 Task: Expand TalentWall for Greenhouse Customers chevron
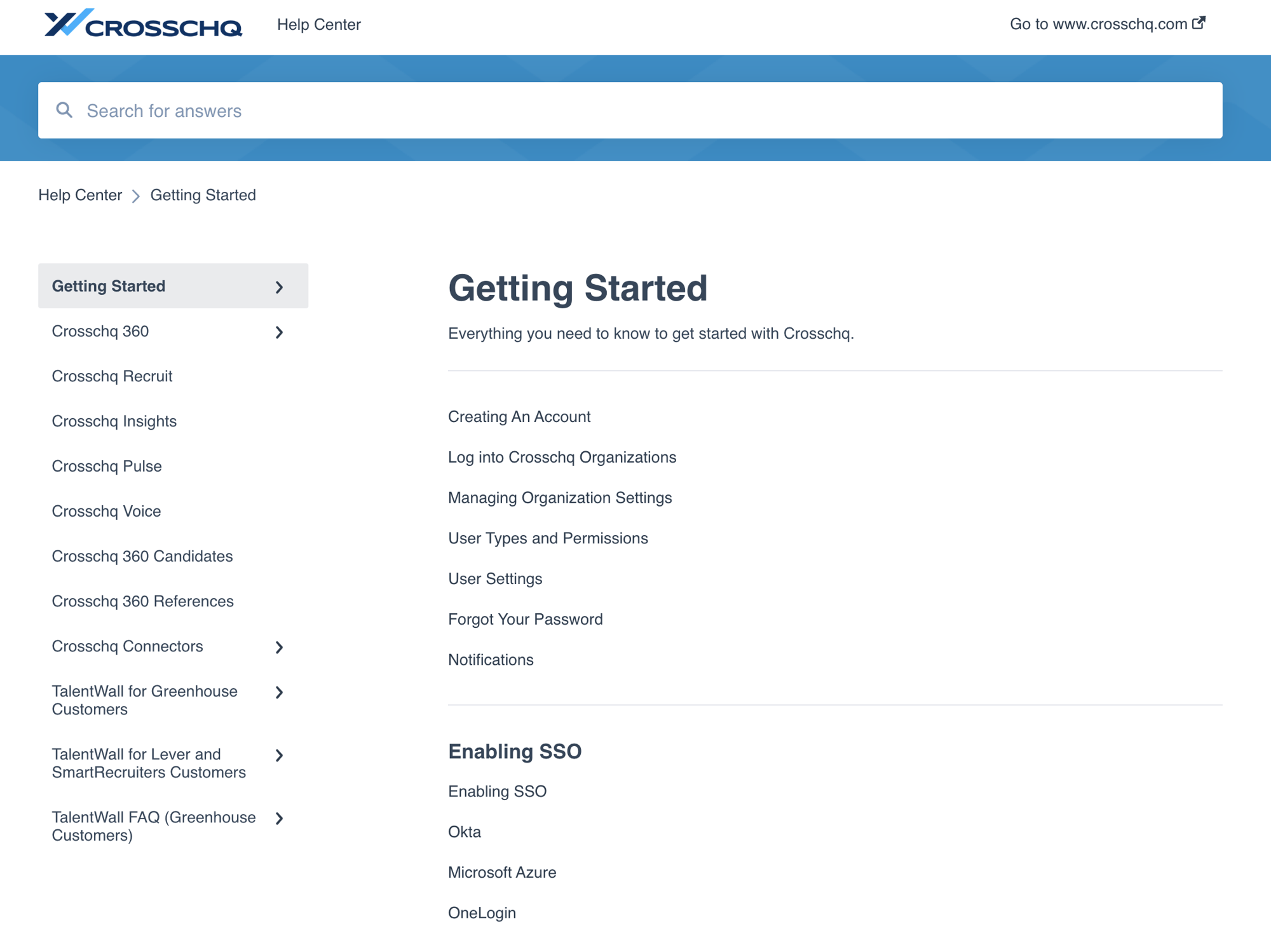(279, 693)
